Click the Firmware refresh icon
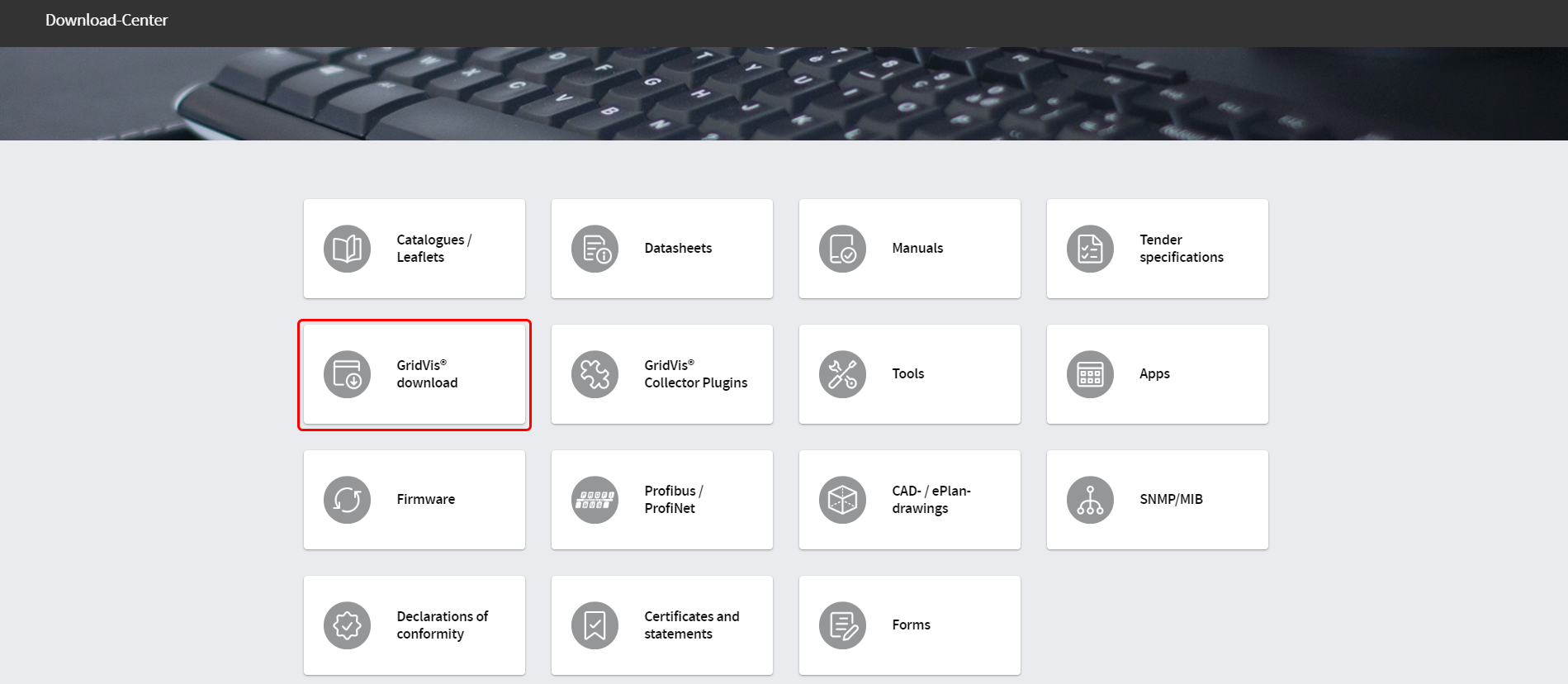Viewport: 1568px width, 684px height. (x=347, y=500)
